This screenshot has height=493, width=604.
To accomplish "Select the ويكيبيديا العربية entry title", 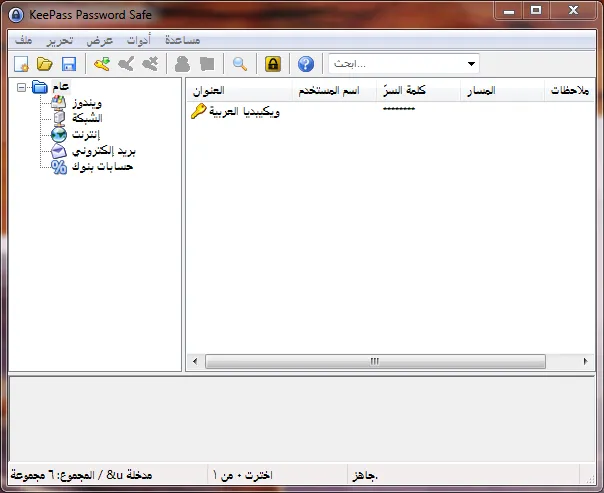I will [x=244, y=112].
